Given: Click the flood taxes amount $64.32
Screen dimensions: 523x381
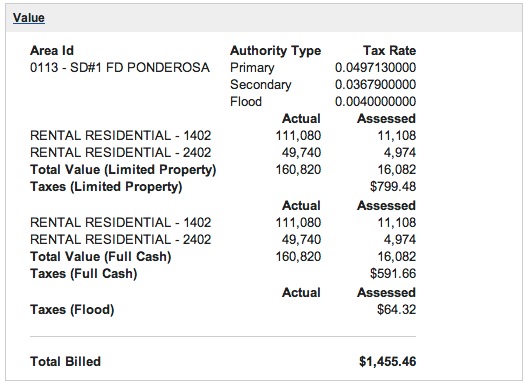Looking at the screenshot, I should point(397,310).
